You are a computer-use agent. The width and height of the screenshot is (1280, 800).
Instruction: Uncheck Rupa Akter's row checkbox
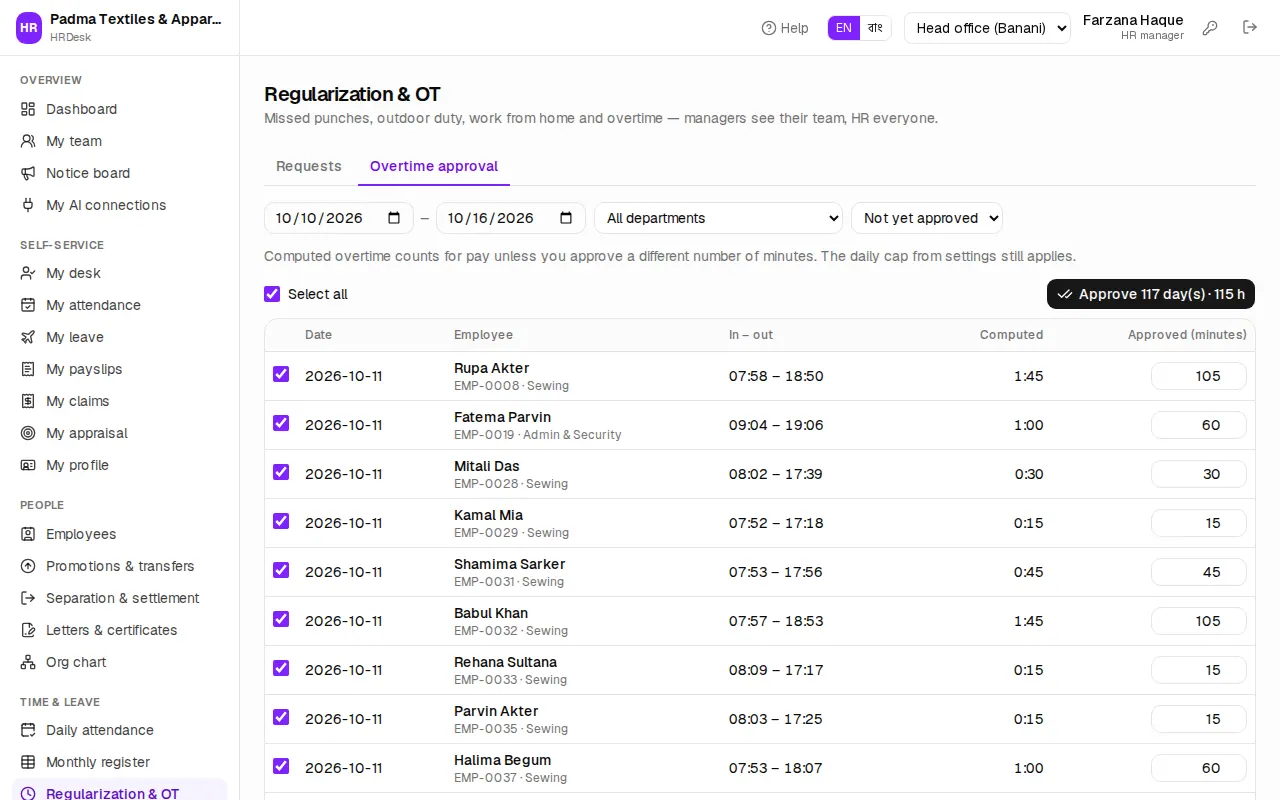pyautogui.click(x=281, y=374)
